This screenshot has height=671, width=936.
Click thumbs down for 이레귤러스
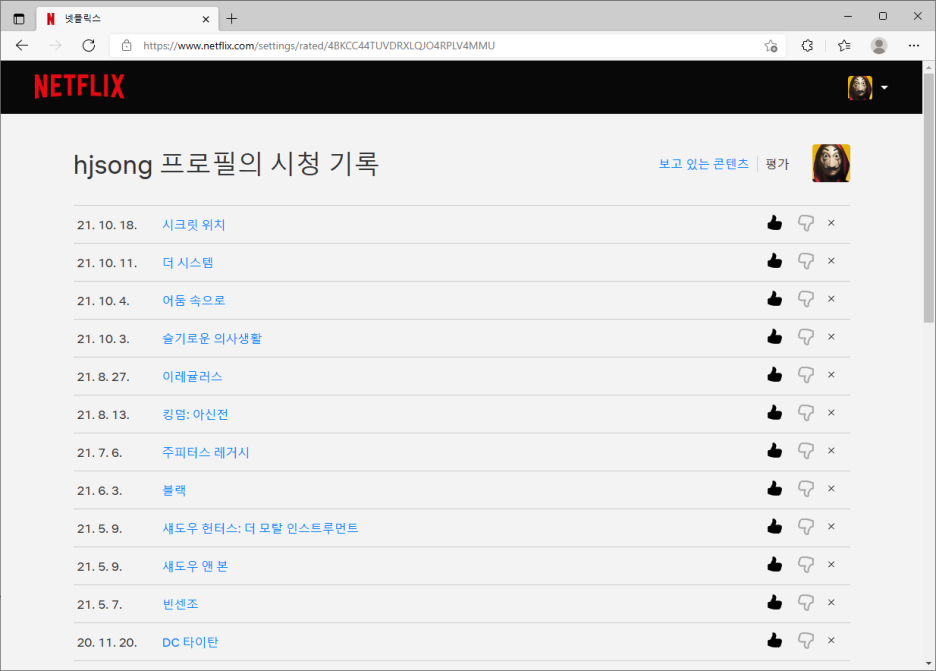click(x=805, y=375)
